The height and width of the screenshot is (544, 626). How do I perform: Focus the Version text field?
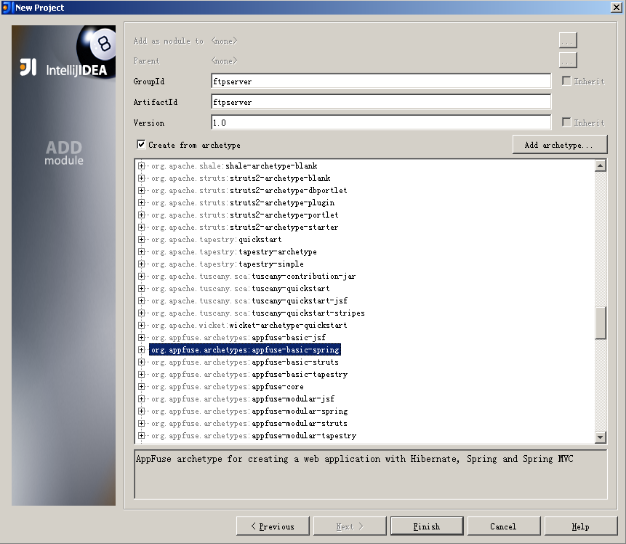coord(381,123)
